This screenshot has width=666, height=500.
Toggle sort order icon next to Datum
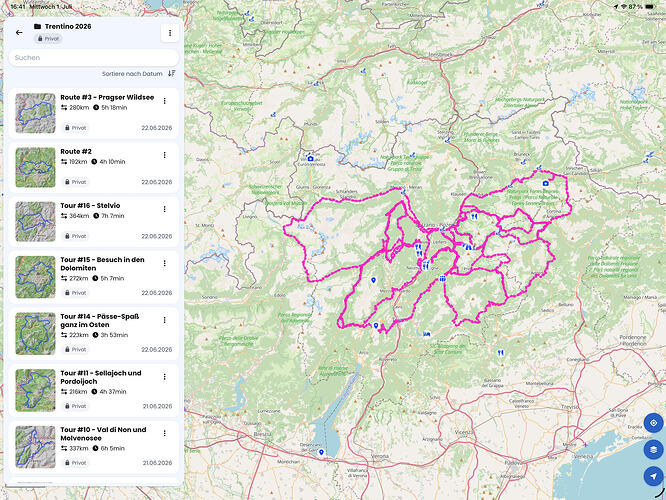tap(172, 73)
